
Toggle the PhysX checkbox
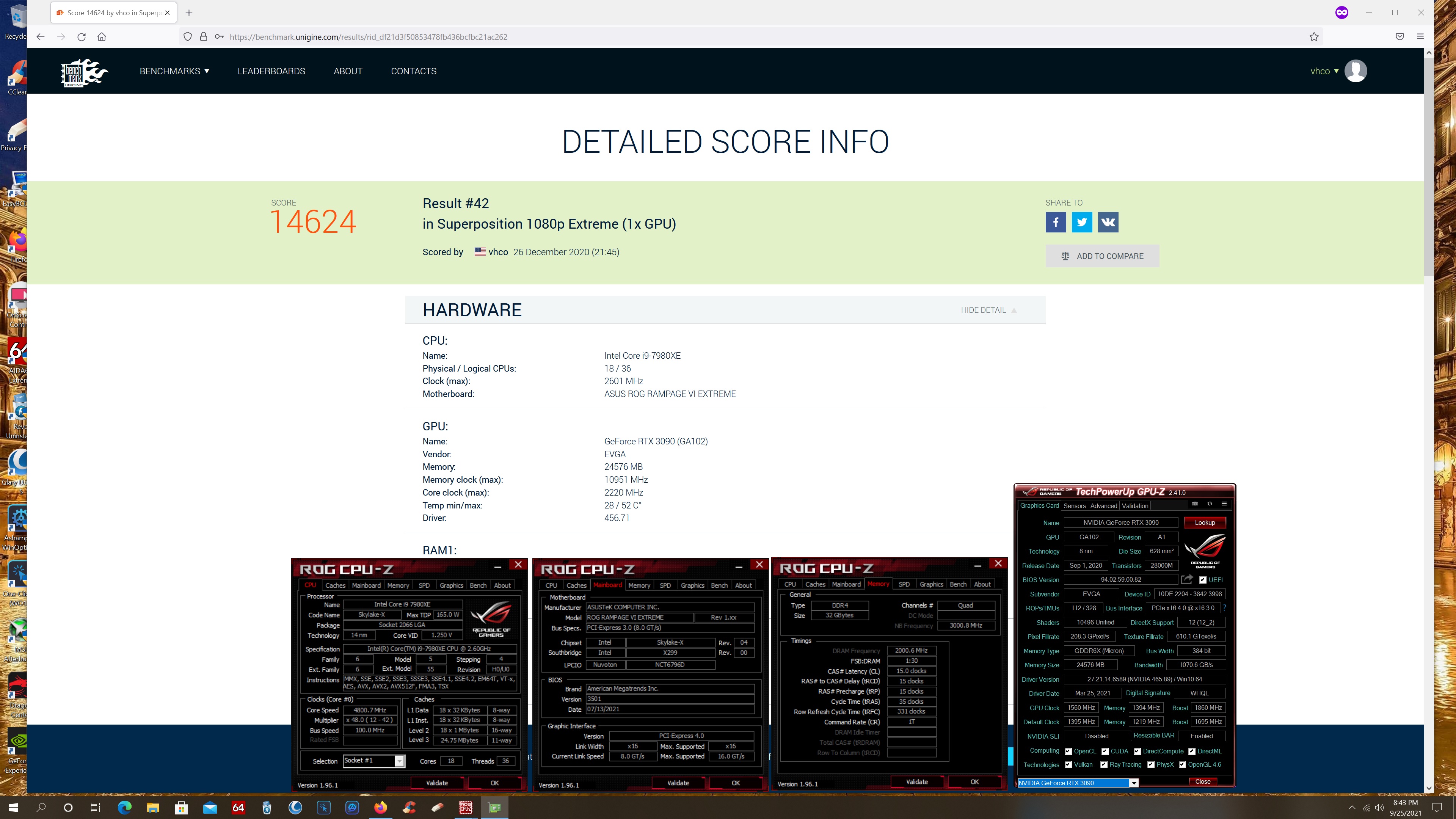1151,765
